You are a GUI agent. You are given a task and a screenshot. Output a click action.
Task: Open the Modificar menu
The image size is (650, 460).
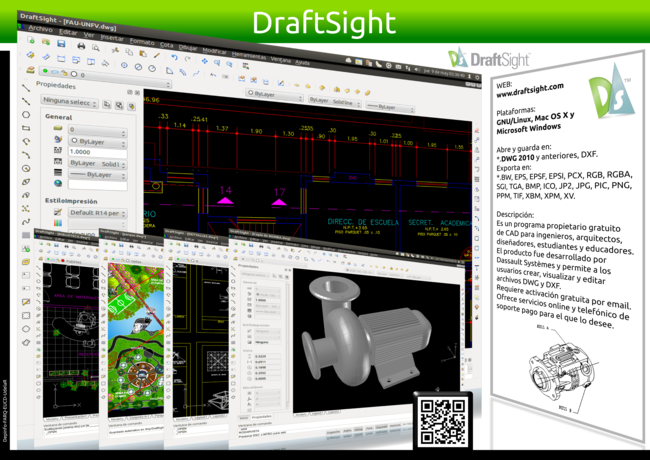[214, 51]
